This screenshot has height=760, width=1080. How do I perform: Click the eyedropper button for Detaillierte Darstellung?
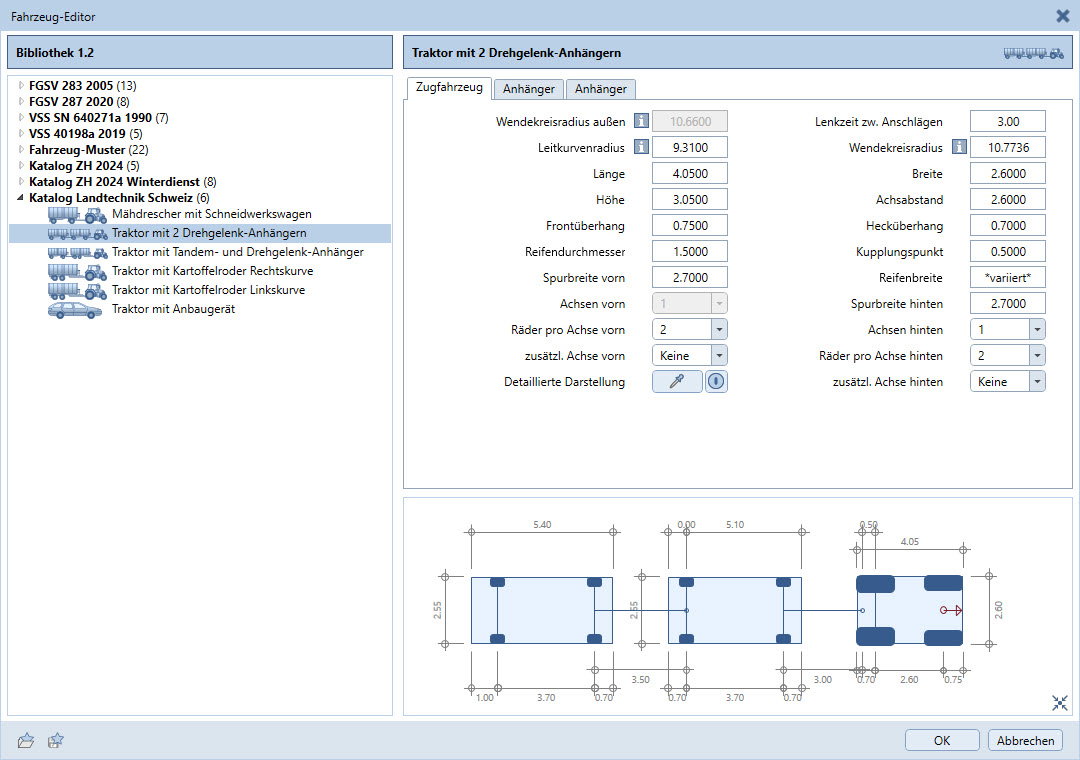click(x=677, y=381)
